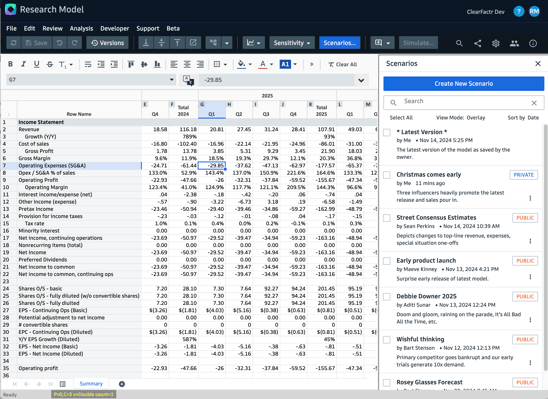Viewport: 548px width, 399px height.
Task: Click View Mode: Overlay selector
Action: click(x=460, y=118)
